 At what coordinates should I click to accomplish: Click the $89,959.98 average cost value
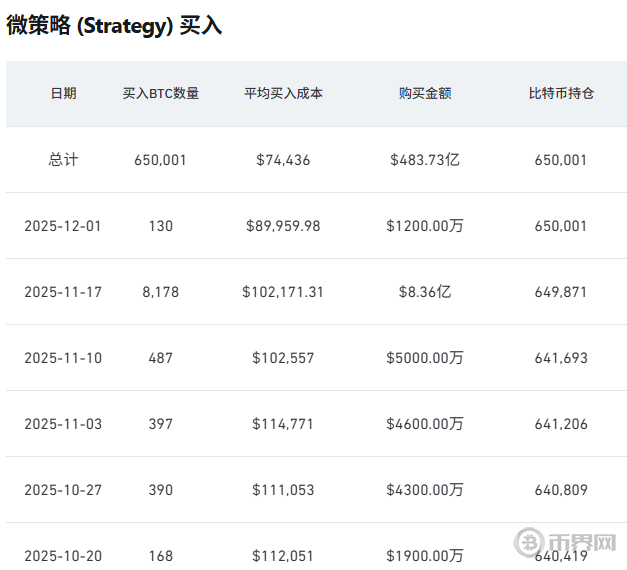click(x=283, y=226)
